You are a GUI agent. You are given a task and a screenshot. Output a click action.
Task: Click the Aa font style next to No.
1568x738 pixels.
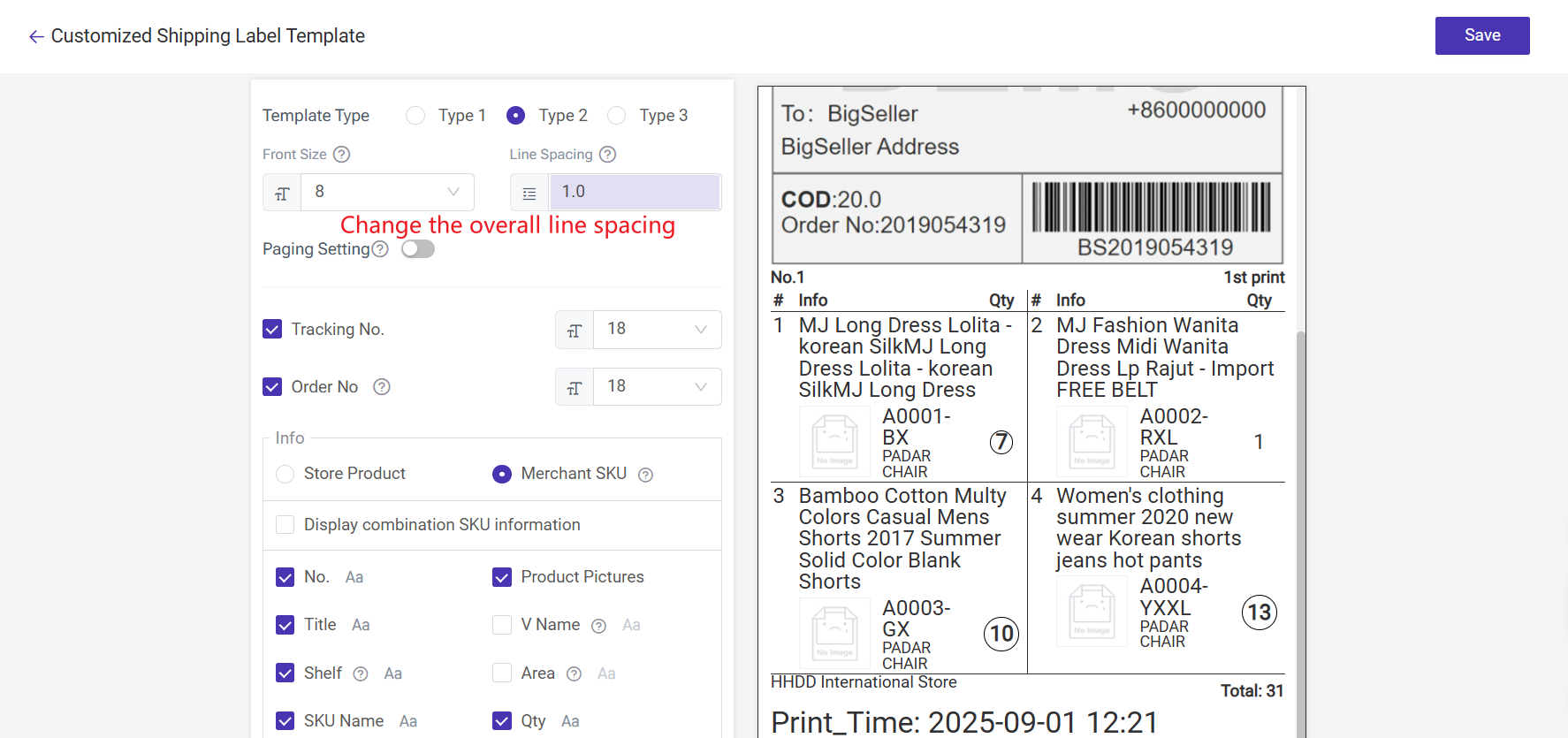point(354,577)
